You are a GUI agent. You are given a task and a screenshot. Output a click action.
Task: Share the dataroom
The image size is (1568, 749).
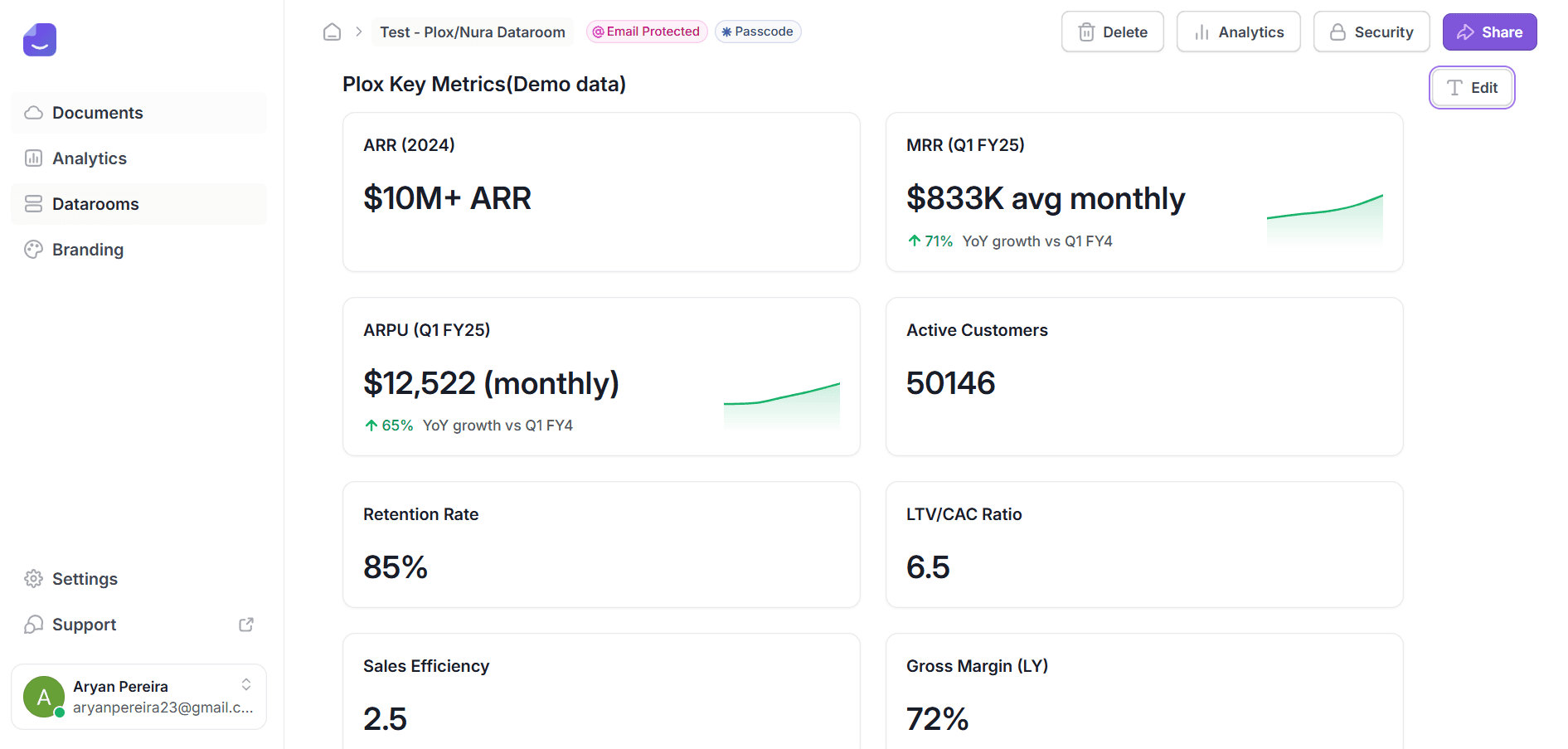tap(1490, 32)
